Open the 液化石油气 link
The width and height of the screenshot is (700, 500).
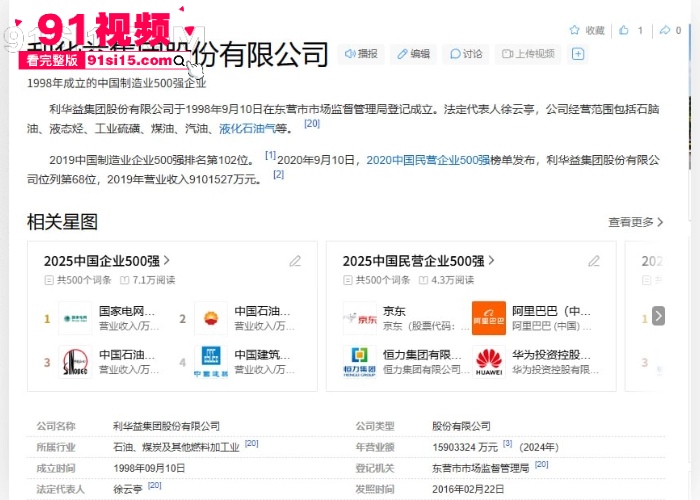[x=247, y=129]
